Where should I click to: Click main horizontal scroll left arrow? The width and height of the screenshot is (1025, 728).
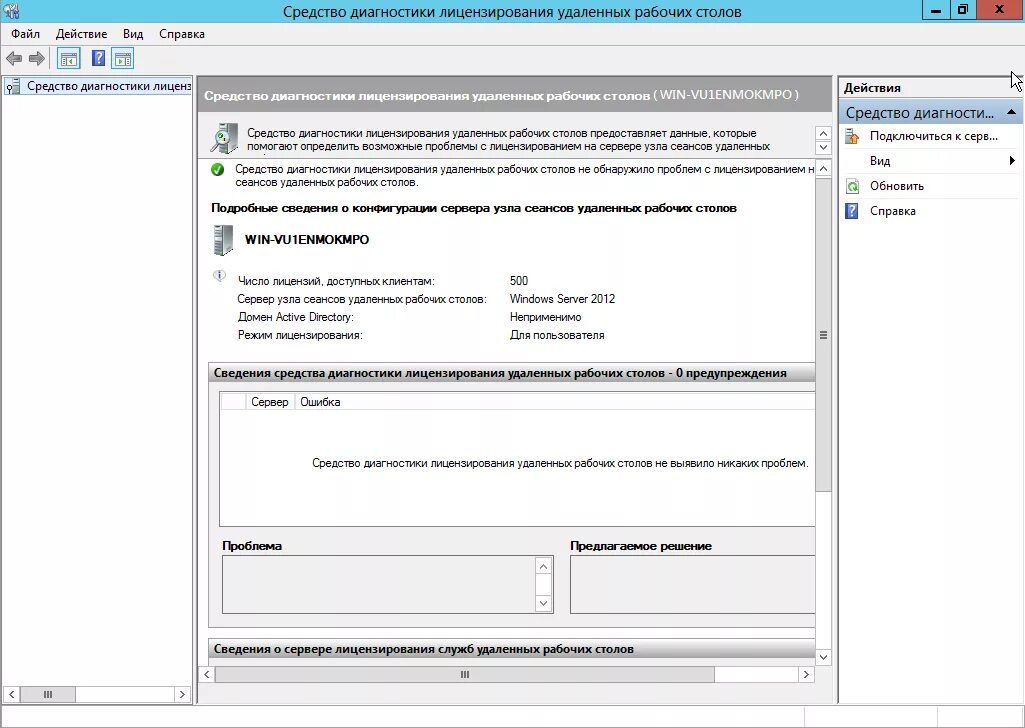click(x=207, y=674)
